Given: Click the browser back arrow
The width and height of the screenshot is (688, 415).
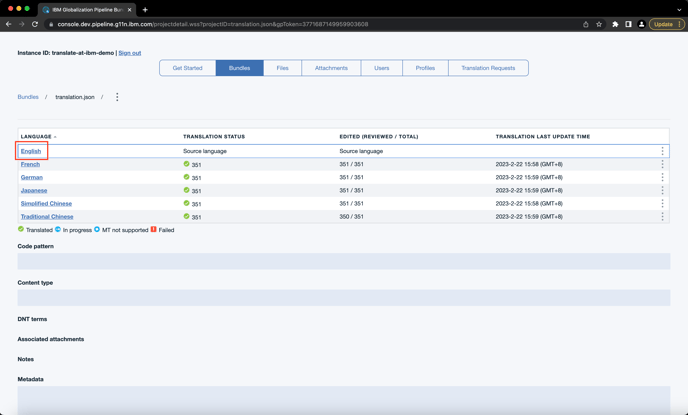Looking at the screenshot, I should pos(9,24).
